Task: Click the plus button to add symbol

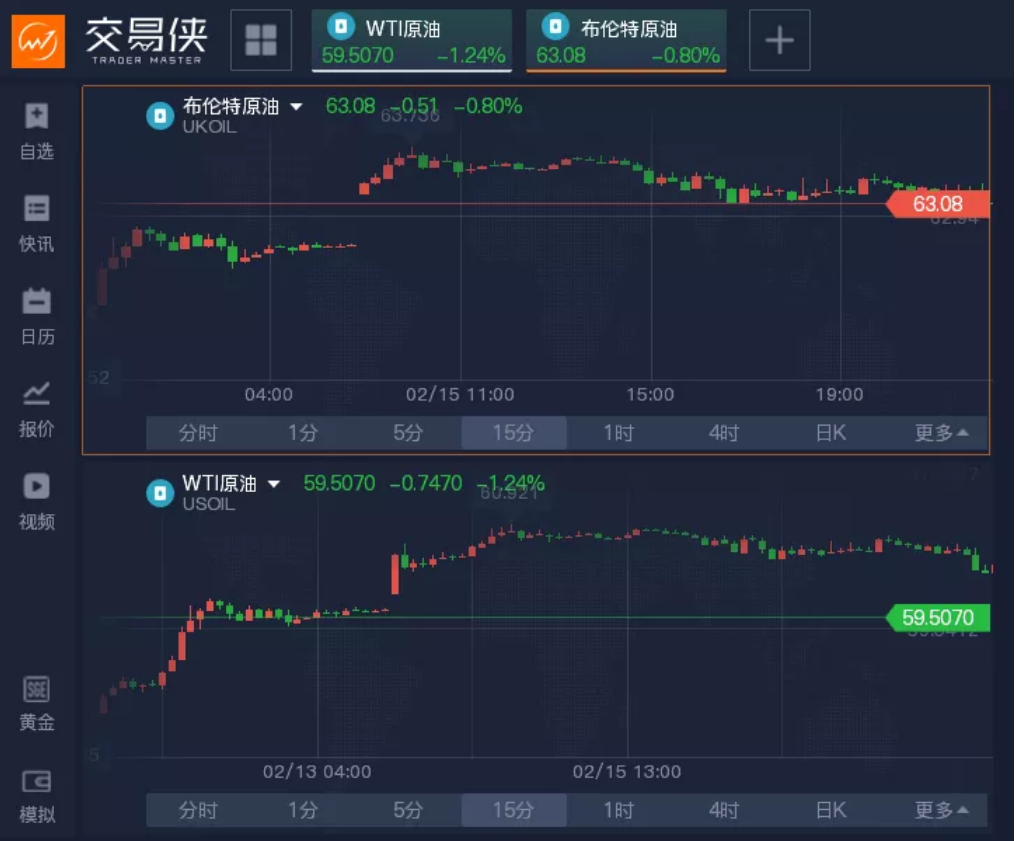Action: pos(779,40)
